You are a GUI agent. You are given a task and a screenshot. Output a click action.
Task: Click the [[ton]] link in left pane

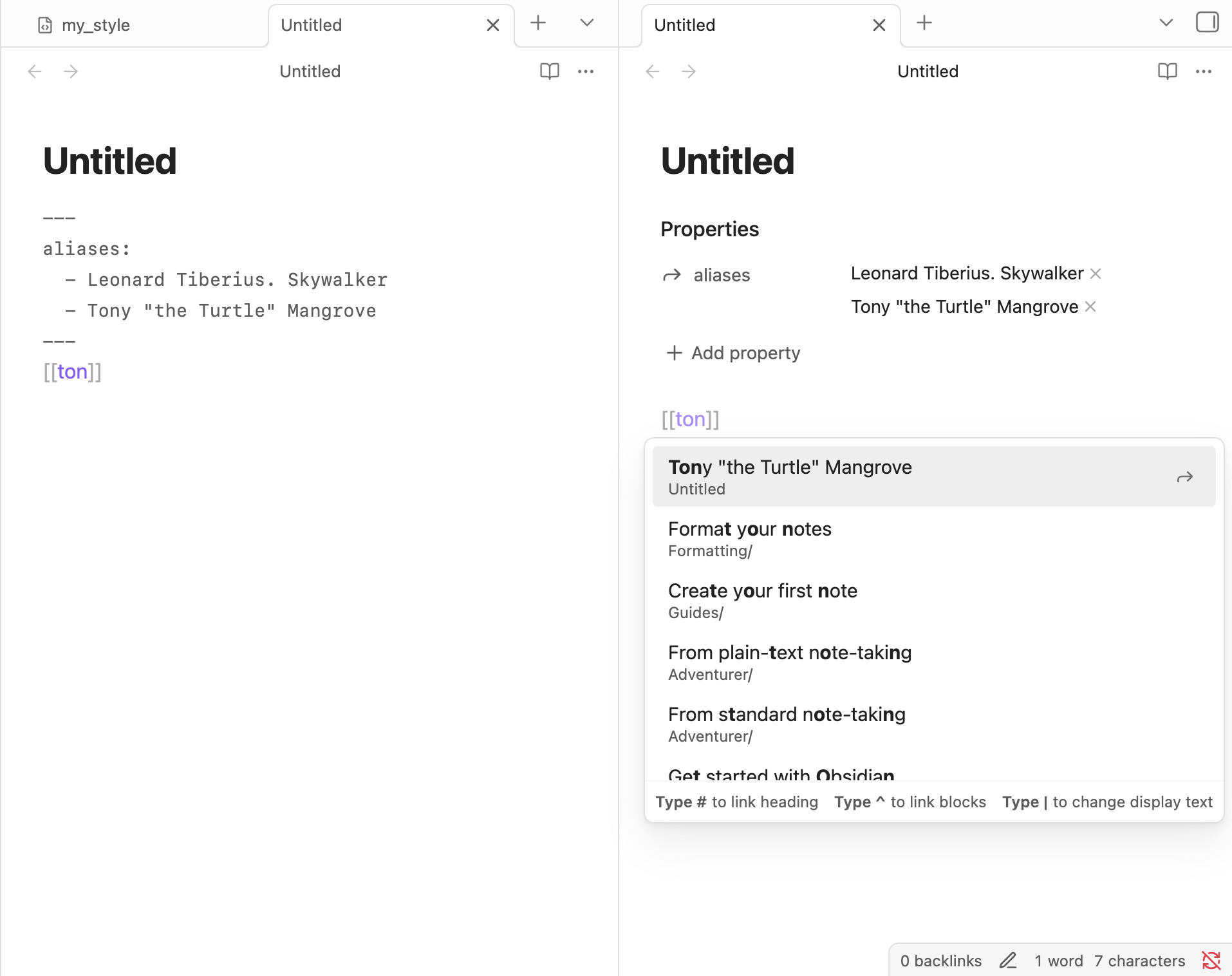[72, 371]
